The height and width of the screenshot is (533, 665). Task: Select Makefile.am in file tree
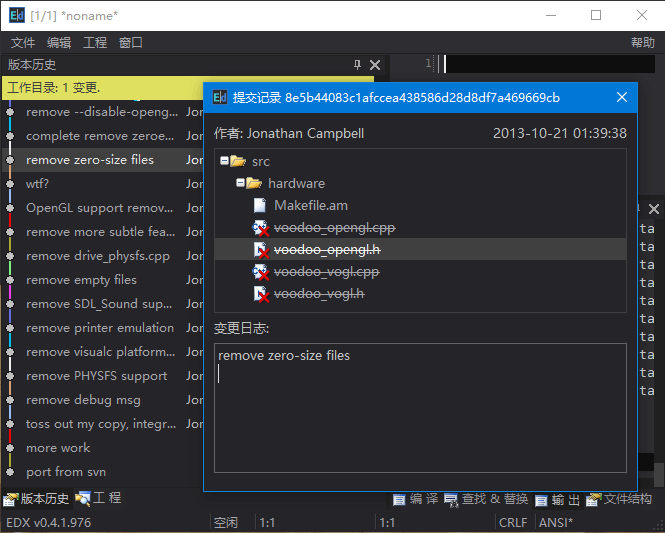(311, 206)
